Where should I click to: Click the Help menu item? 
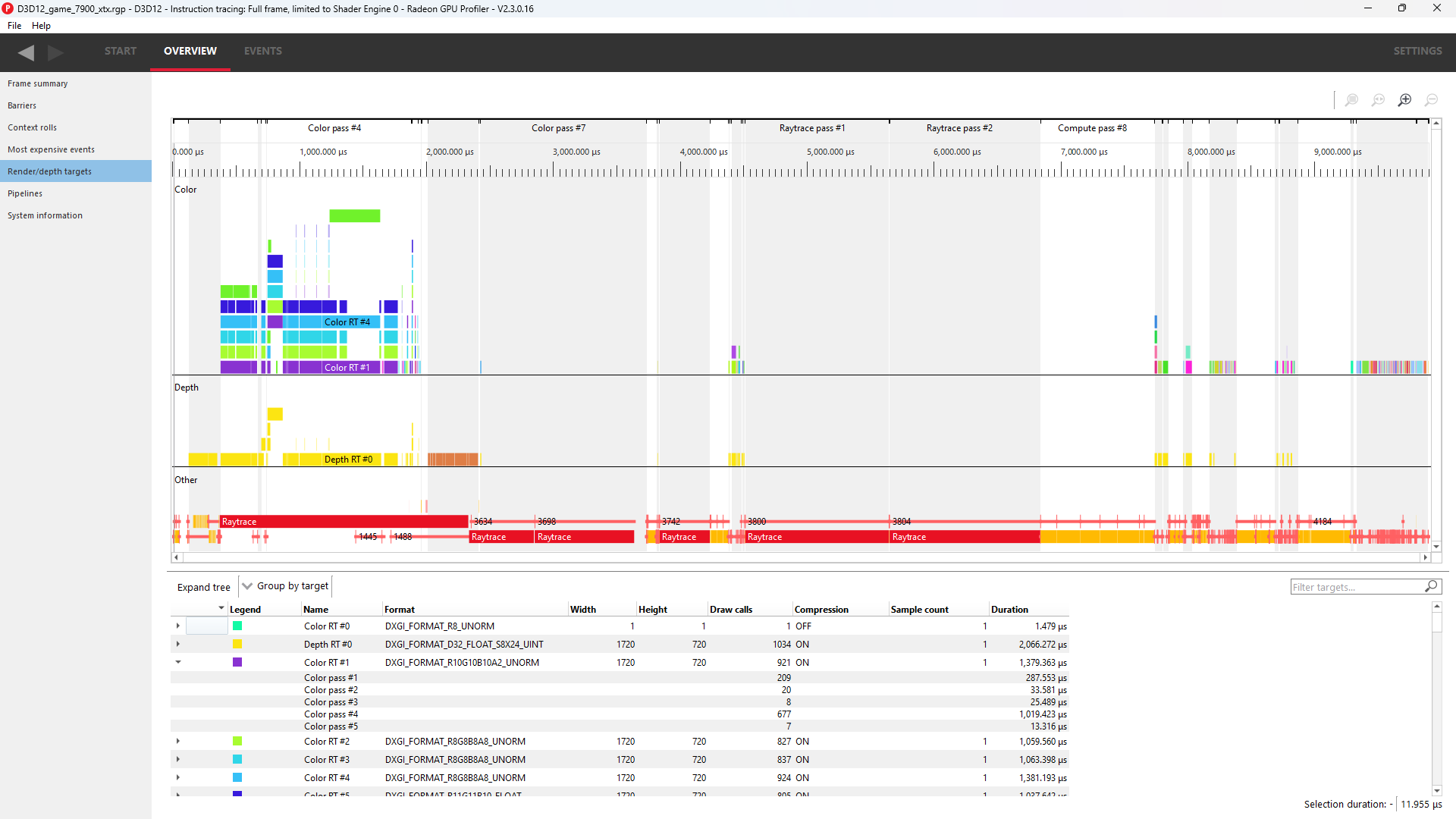[40, 25]
